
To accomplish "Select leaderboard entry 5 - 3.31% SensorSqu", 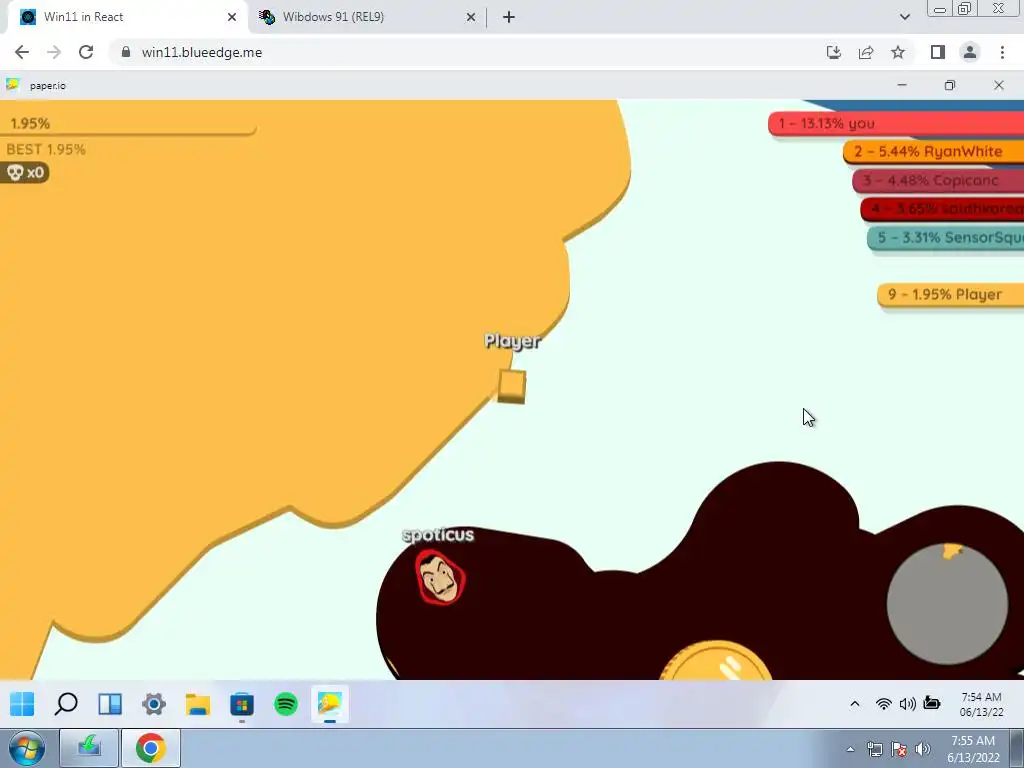I will 946,238.
